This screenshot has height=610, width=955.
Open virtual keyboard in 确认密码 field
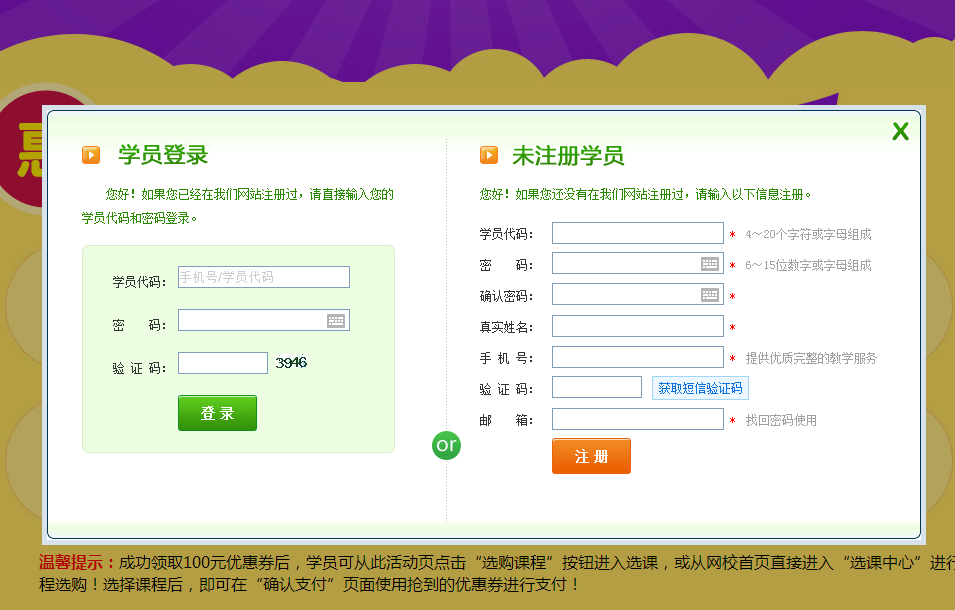tap(710, 295)
